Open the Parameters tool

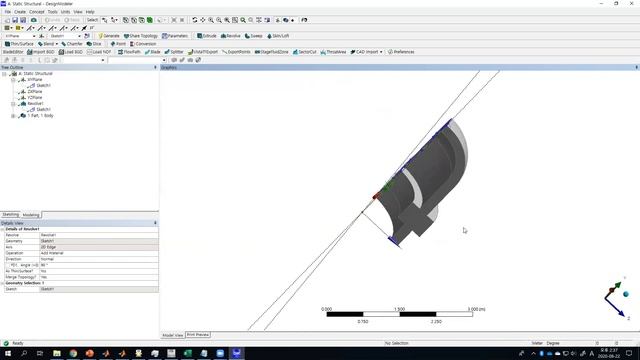coord(175,36)
